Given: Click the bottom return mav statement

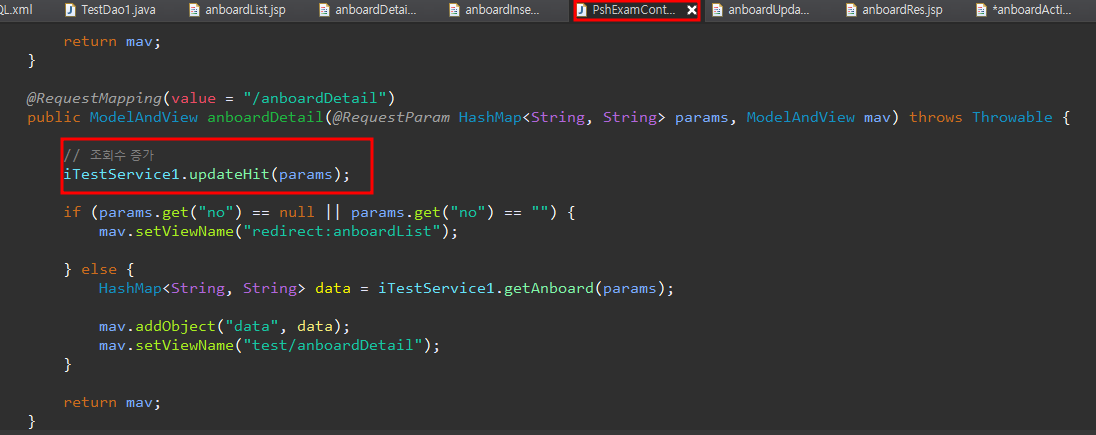Looking at the screenshot, I should click(x=113, y=402).
